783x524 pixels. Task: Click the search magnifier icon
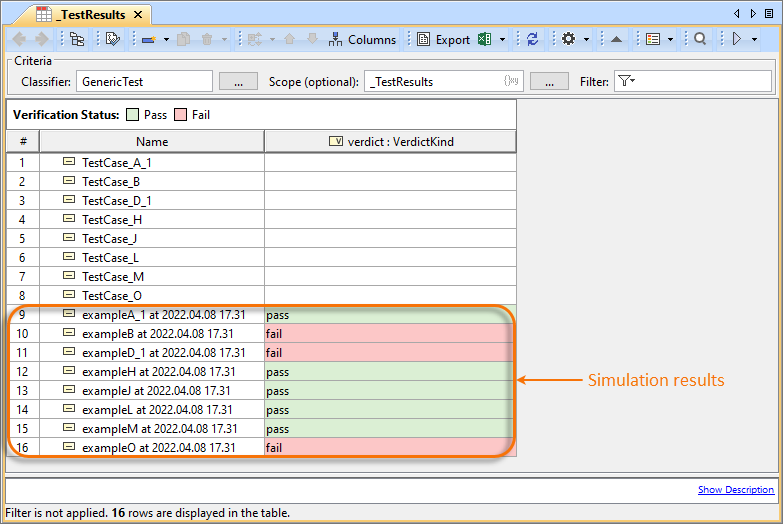tap(700, 40)
